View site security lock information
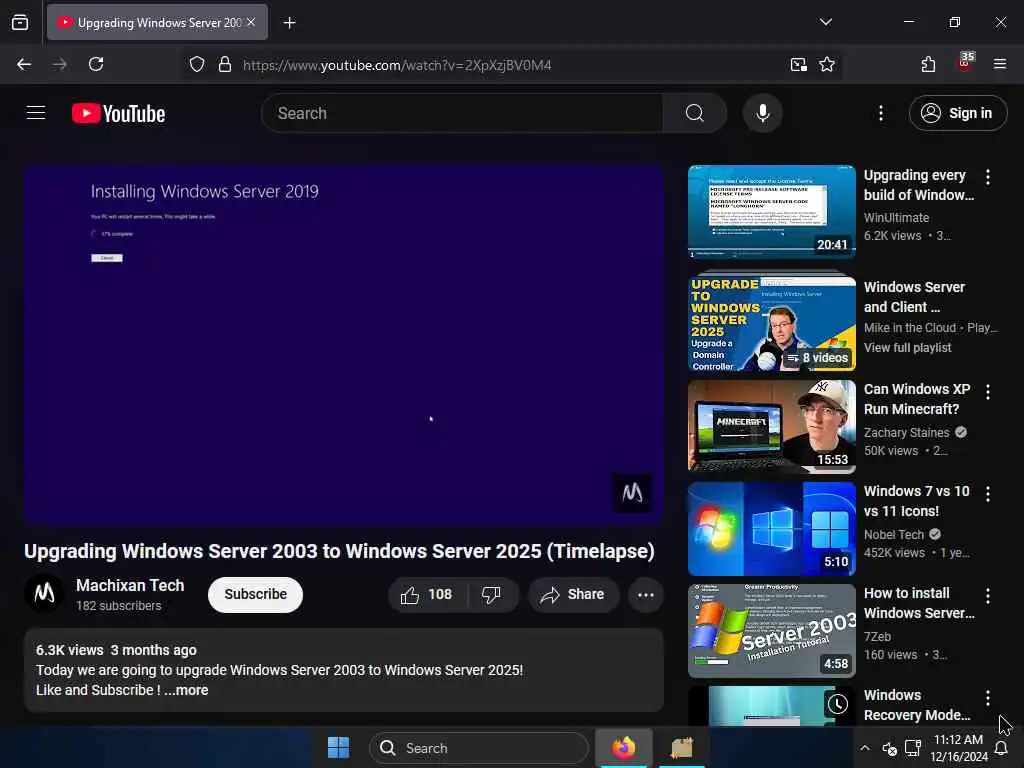 225,64
